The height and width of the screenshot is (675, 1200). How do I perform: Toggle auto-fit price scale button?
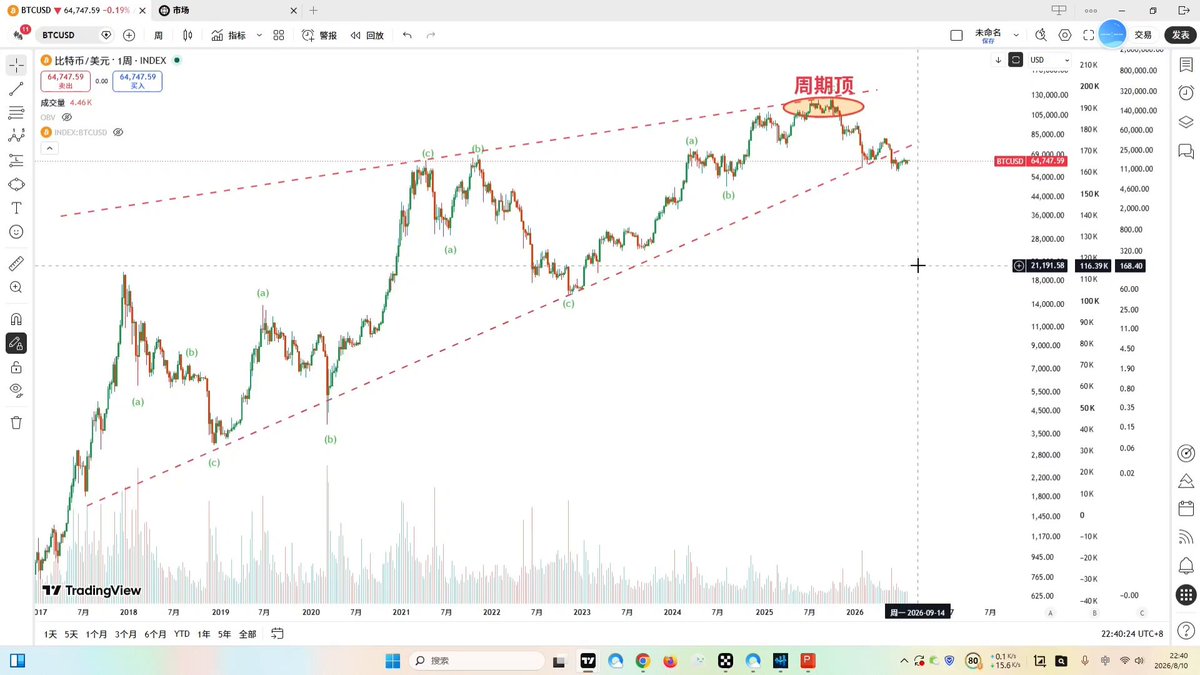tap(1016, 60)
